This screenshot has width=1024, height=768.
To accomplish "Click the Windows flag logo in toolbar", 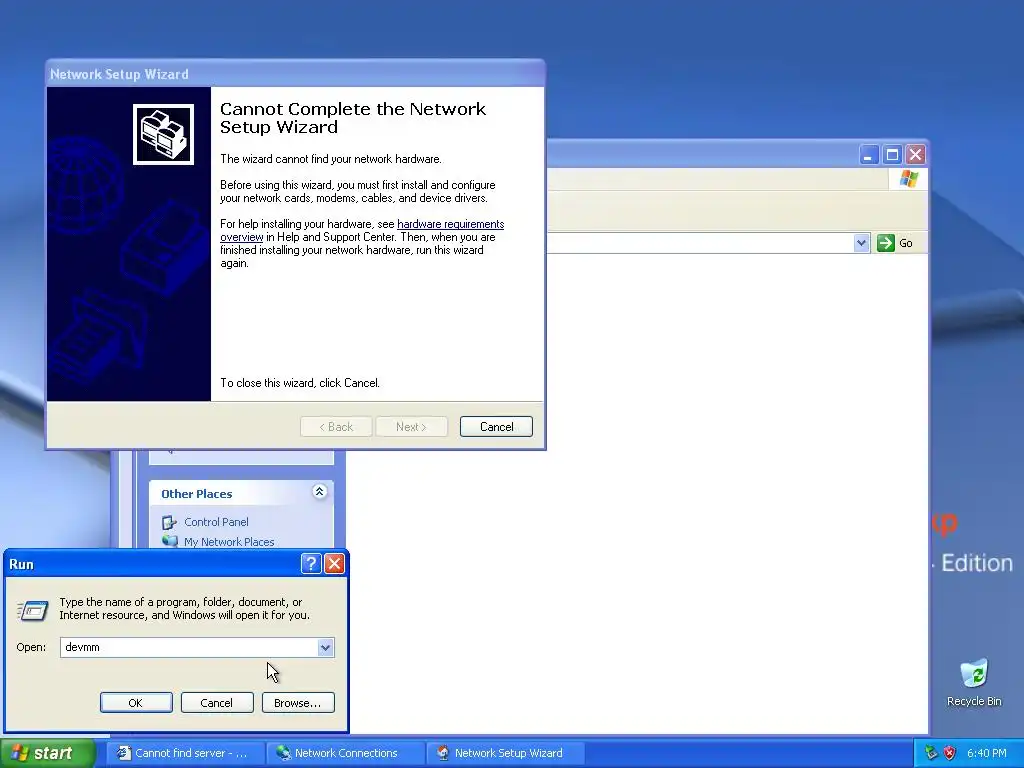I will click(x=908, y=179).
